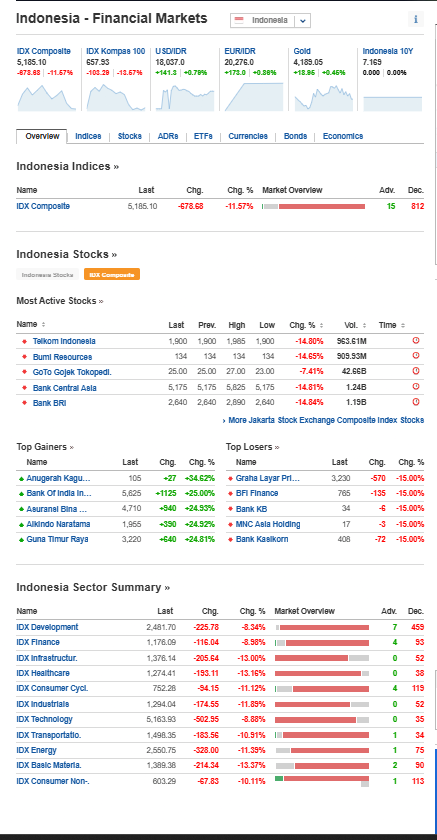Click IDX Infrastructur. market overview bar

click(322, 658)
